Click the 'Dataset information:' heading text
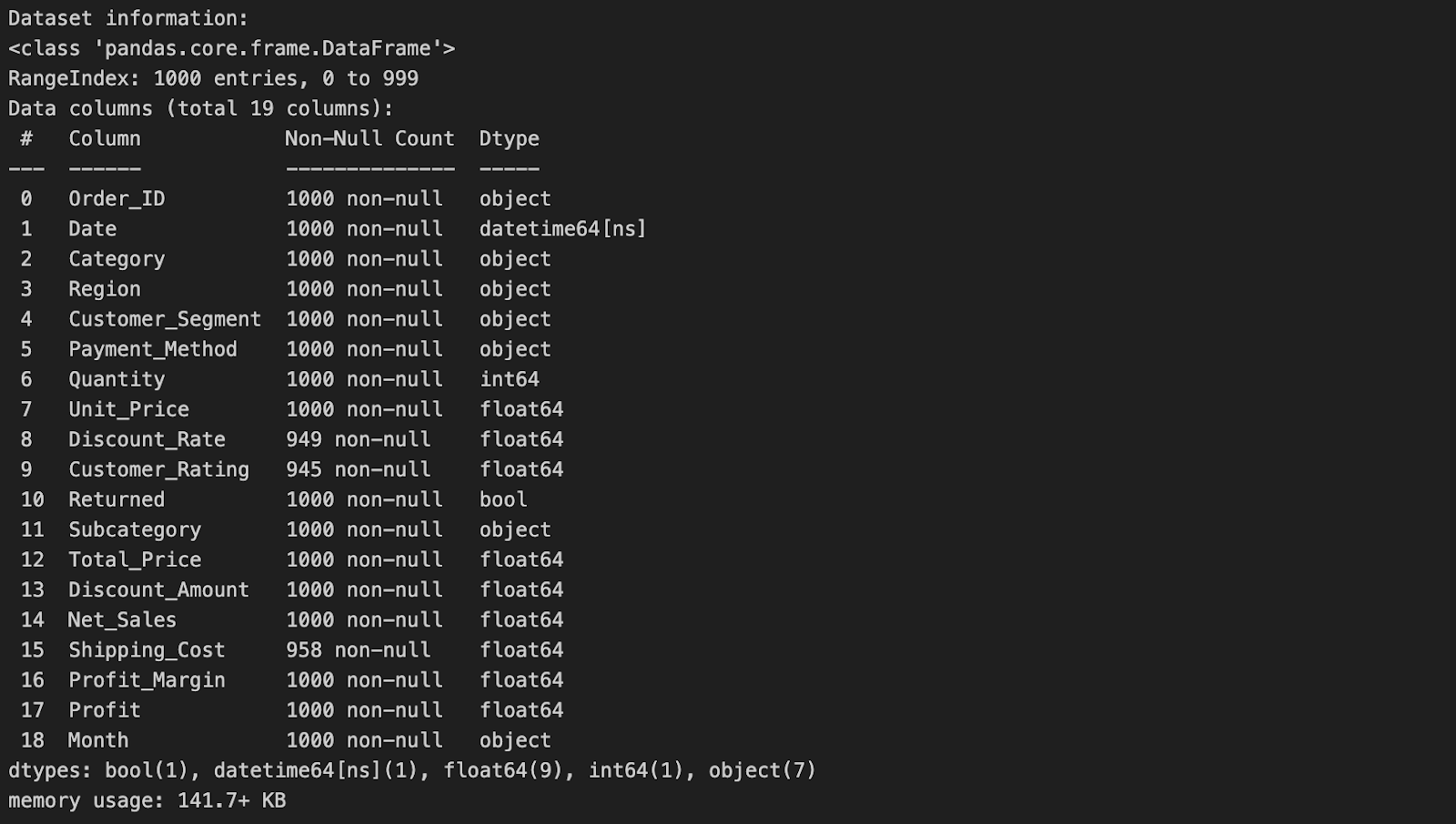1456x824 pixels. click(128, 18)
